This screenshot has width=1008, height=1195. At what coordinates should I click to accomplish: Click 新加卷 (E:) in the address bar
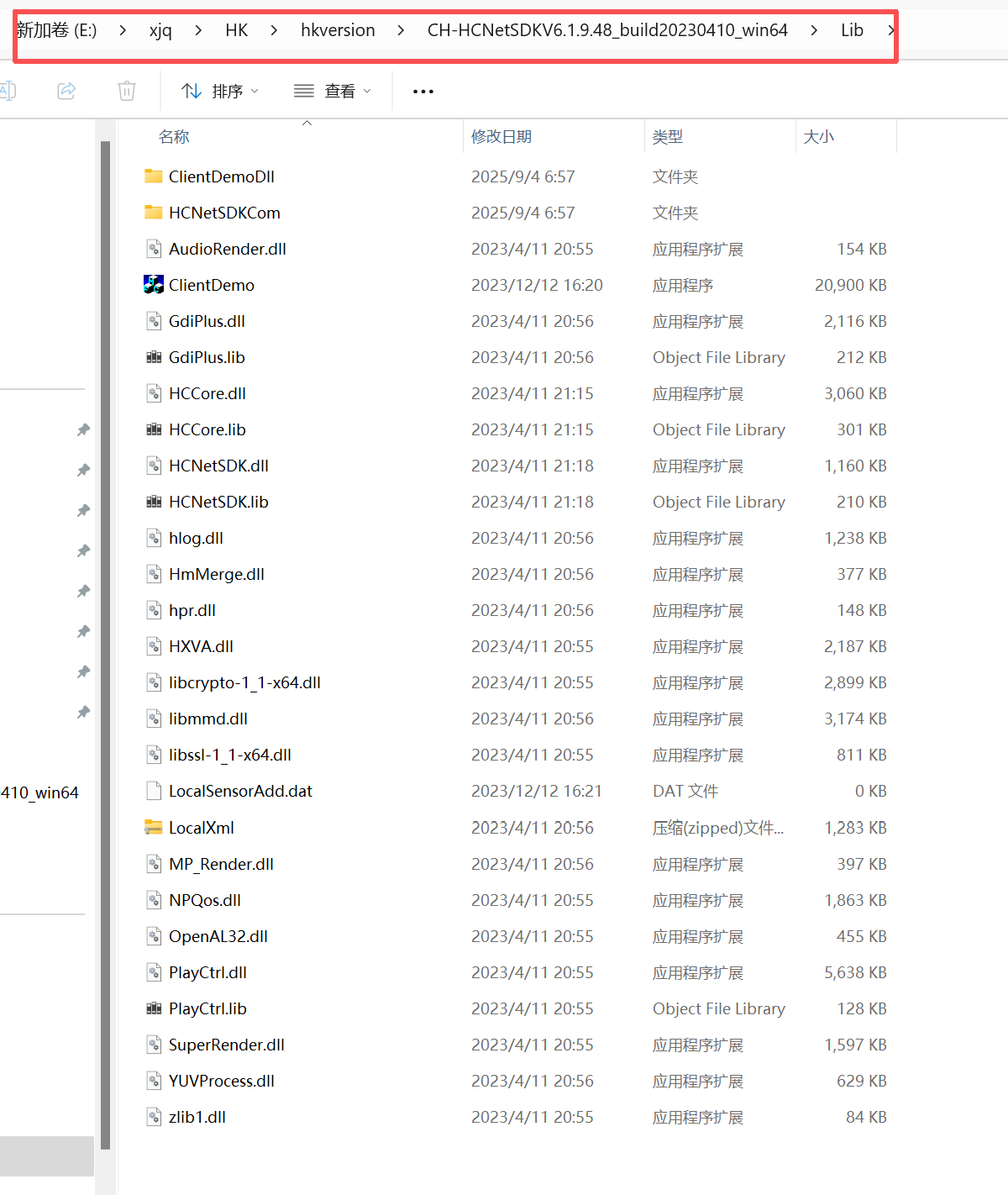pos(57,30)
